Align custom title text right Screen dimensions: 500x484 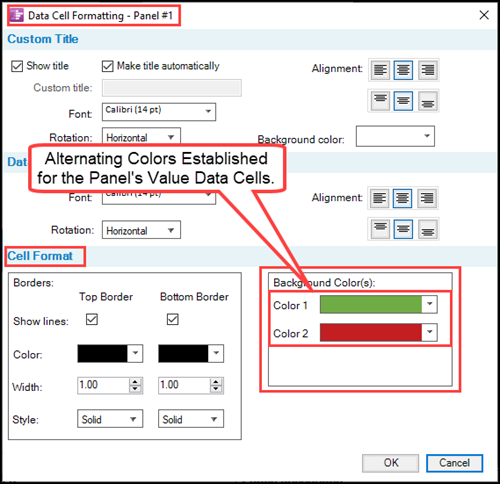coord(427,70)
